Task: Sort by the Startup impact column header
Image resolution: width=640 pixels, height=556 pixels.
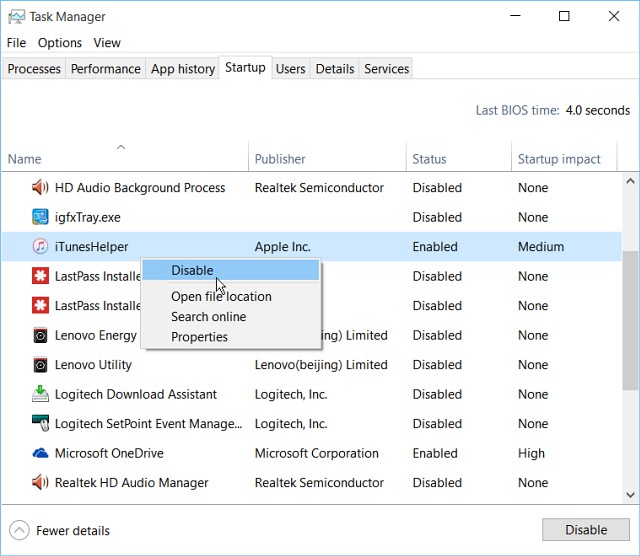Action: [564, 157]
